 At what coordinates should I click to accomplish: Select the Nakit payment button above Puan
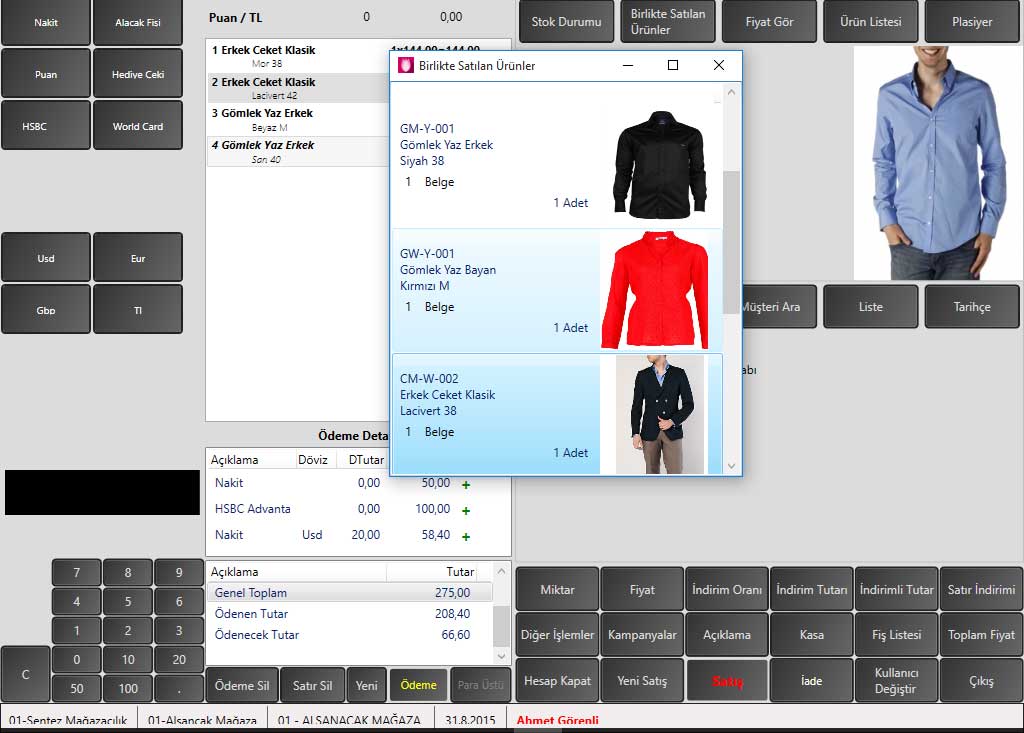[46, 22]
